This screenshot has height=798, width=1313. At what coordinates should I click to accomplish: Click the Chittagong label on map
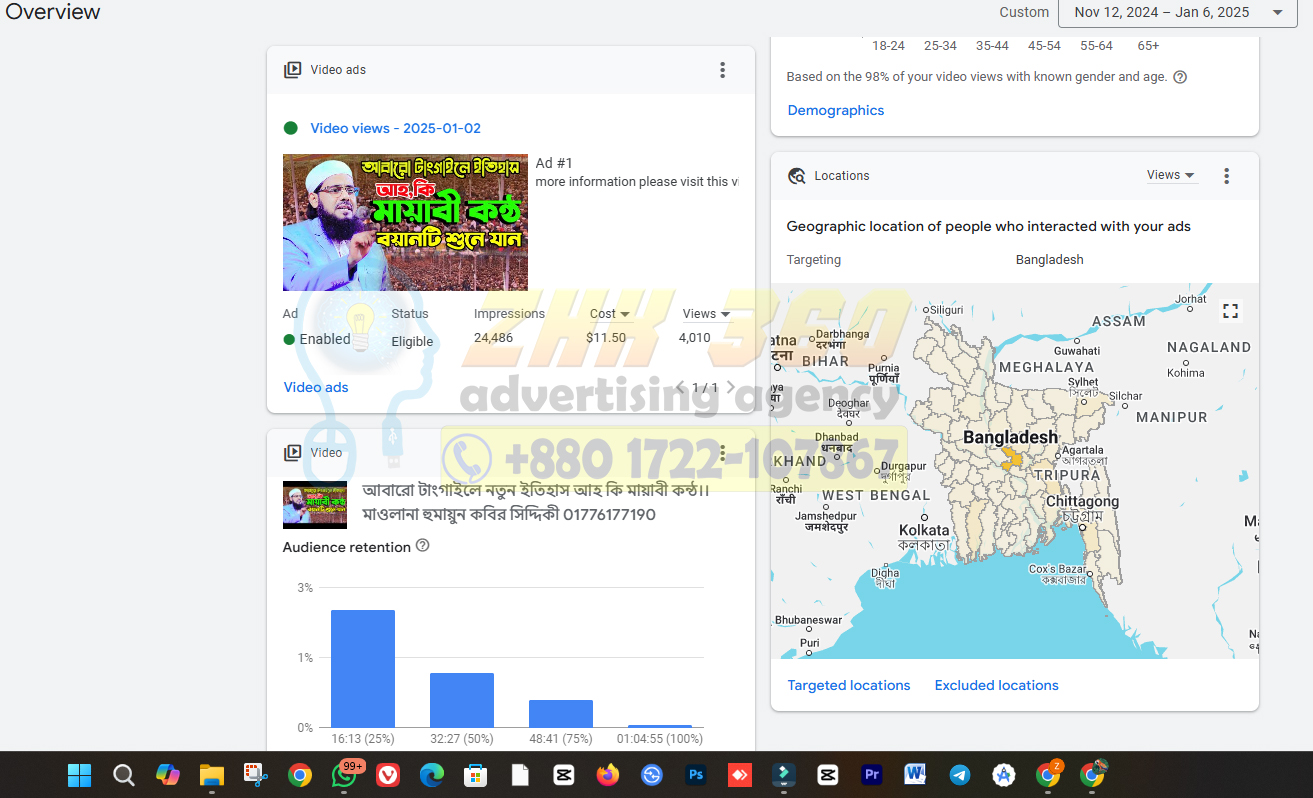[x=1083, y=502]
